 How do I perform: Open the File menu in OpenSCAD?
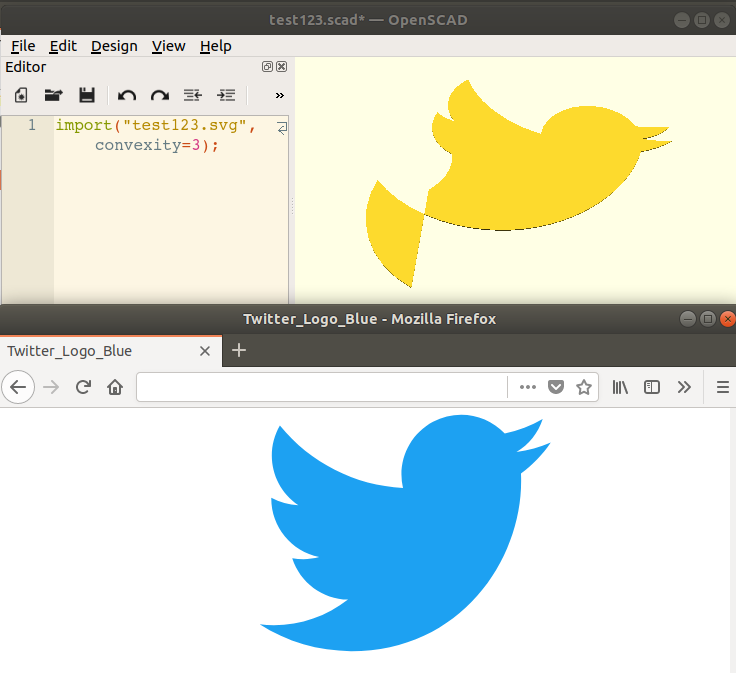tap(23, 46)
